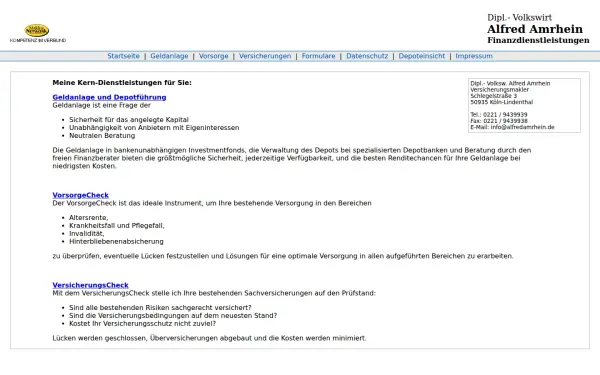600x375 pixels.
Task: Click the Fax: 0221 / 9439938 line
Action: click(499, 121)
